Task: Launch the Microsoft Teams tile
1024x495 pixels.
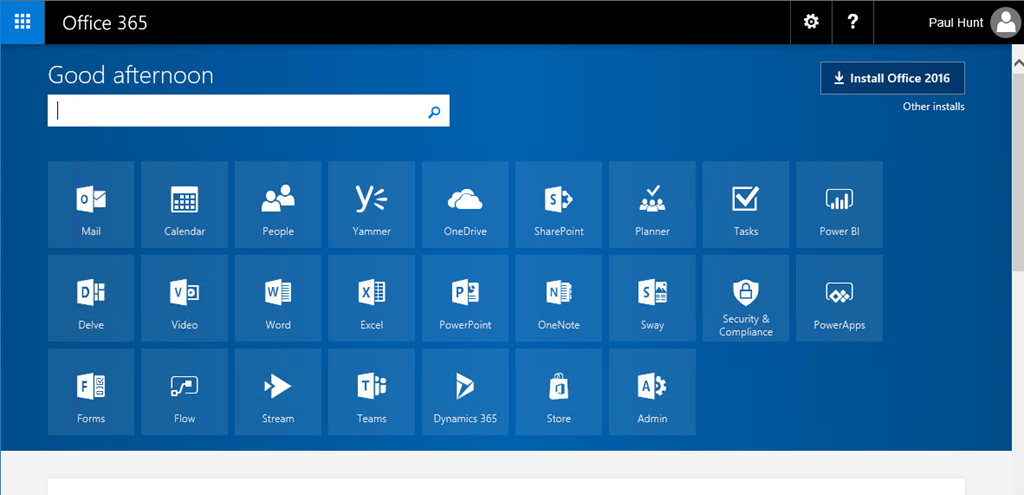Action: [372, 391]
